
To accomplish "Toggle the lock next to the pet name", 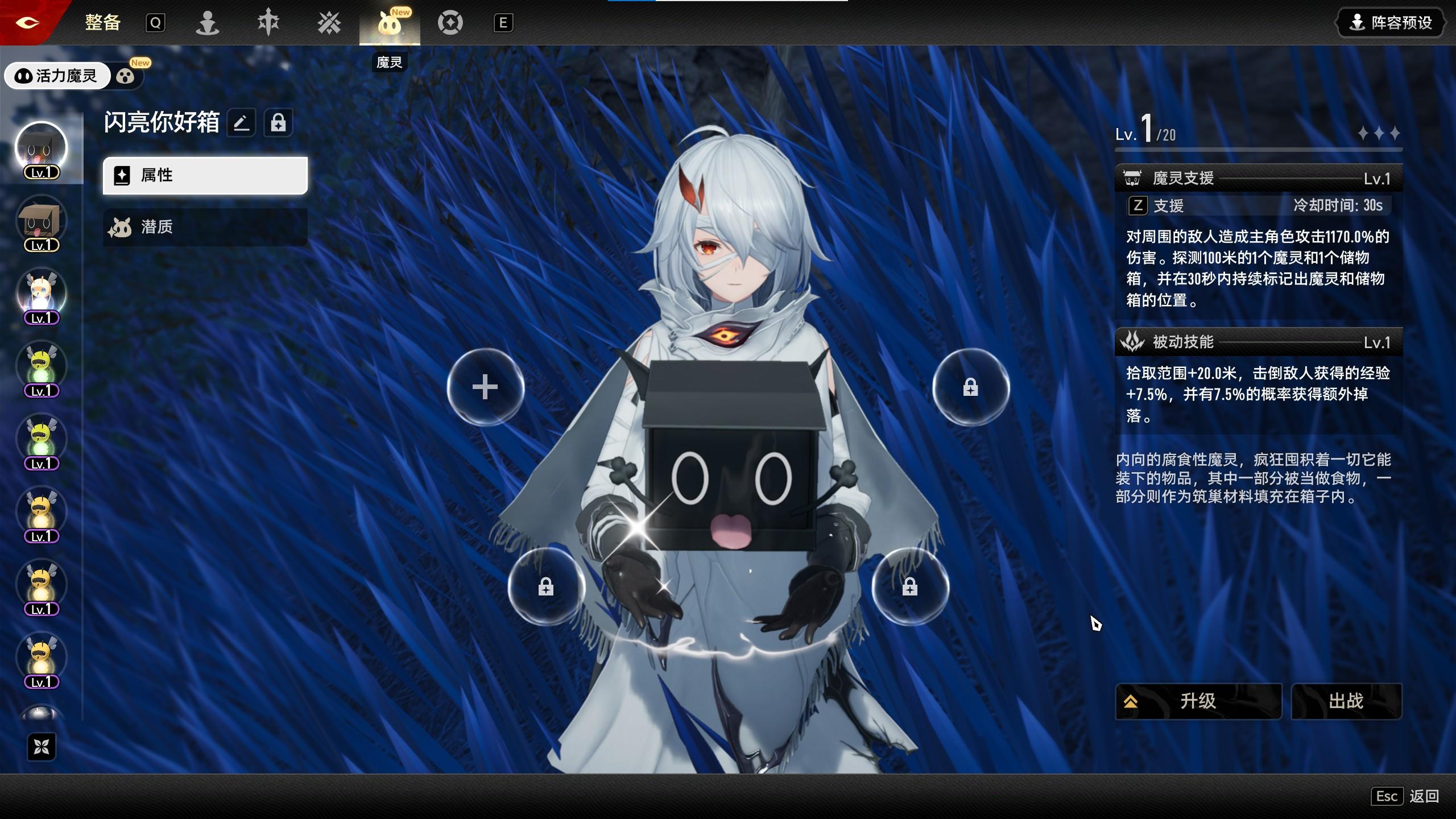I will coord(278,122).
